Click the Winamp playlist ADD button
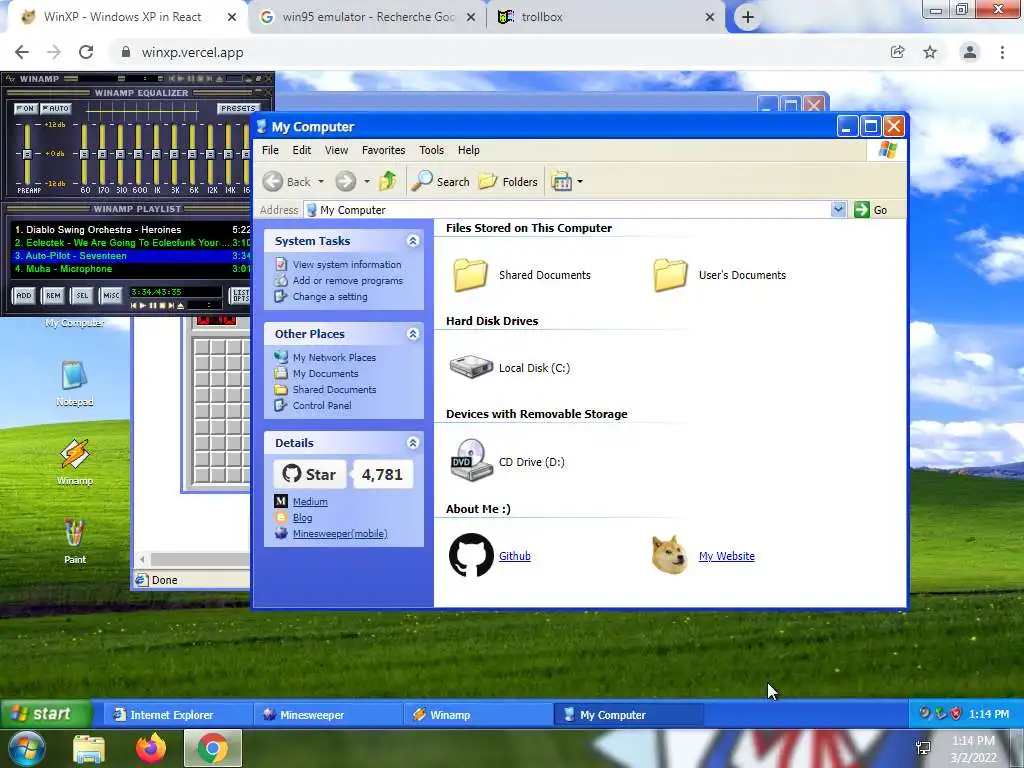Image resolution: width=1024 pixels, height=768 pixels. (24, 296)
